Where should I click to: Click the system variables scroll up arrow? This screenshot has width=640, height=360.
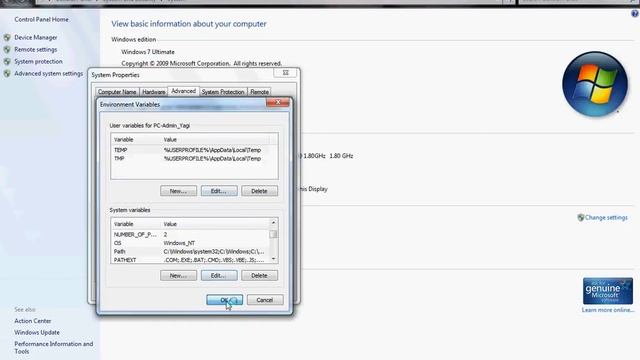click(273, 223)
